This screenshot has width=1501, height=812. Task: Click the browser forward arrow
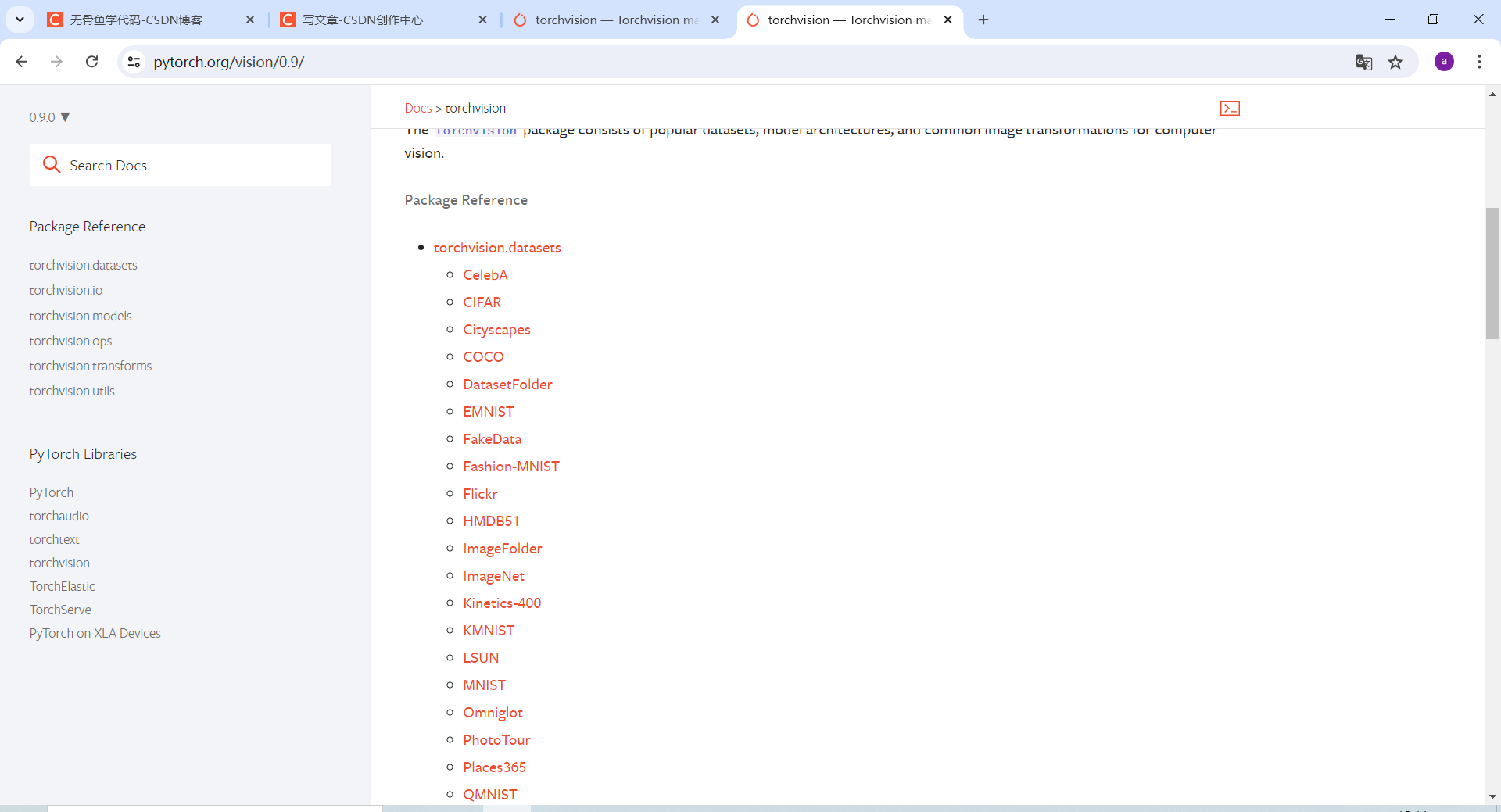pyautogui.click(x=56, y=62)
